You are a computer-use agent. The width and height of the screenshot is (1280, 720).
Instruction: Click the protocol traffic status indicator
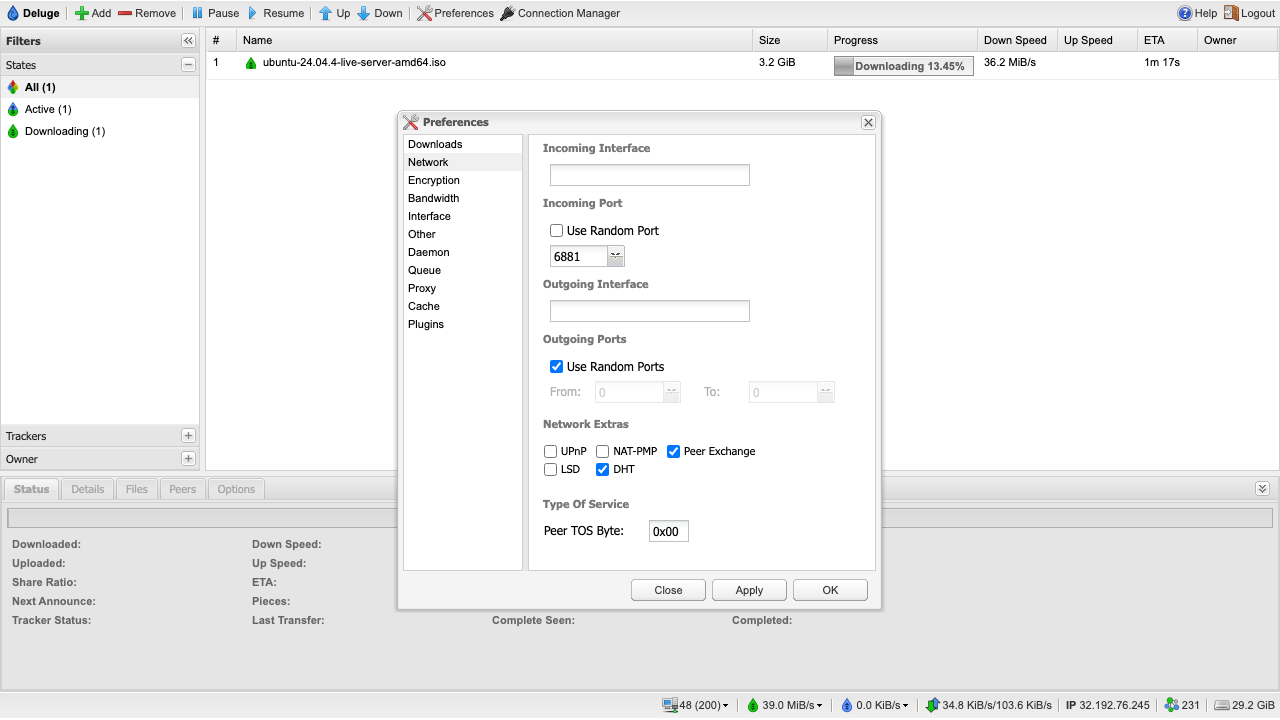pyautogui.click(x=989, y=705)
